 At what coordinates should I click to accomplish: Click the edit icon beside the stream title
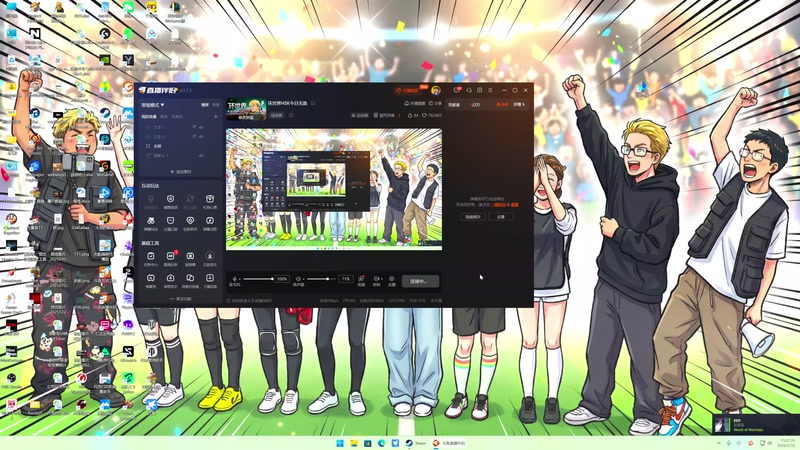(313, 103)
